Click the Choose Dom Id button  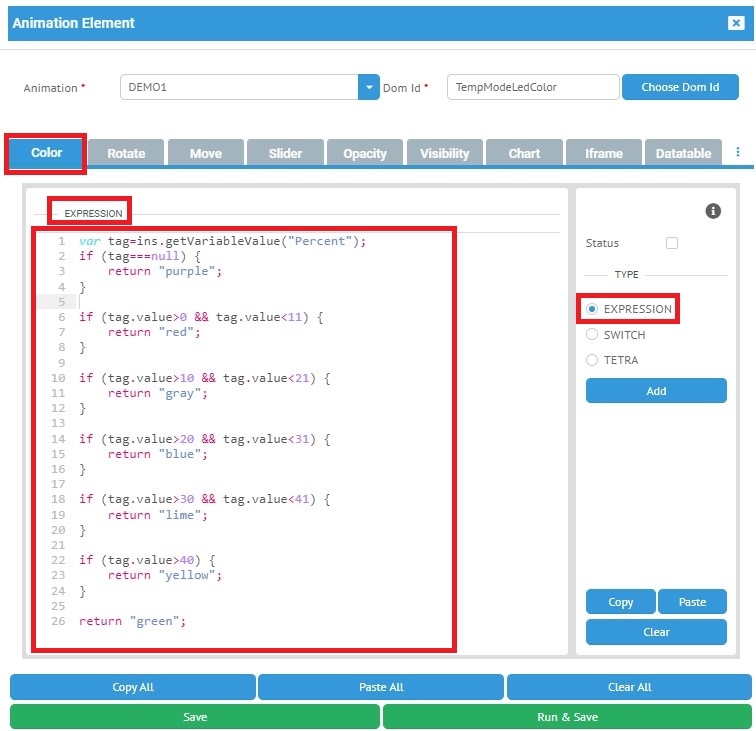[680, 87]
